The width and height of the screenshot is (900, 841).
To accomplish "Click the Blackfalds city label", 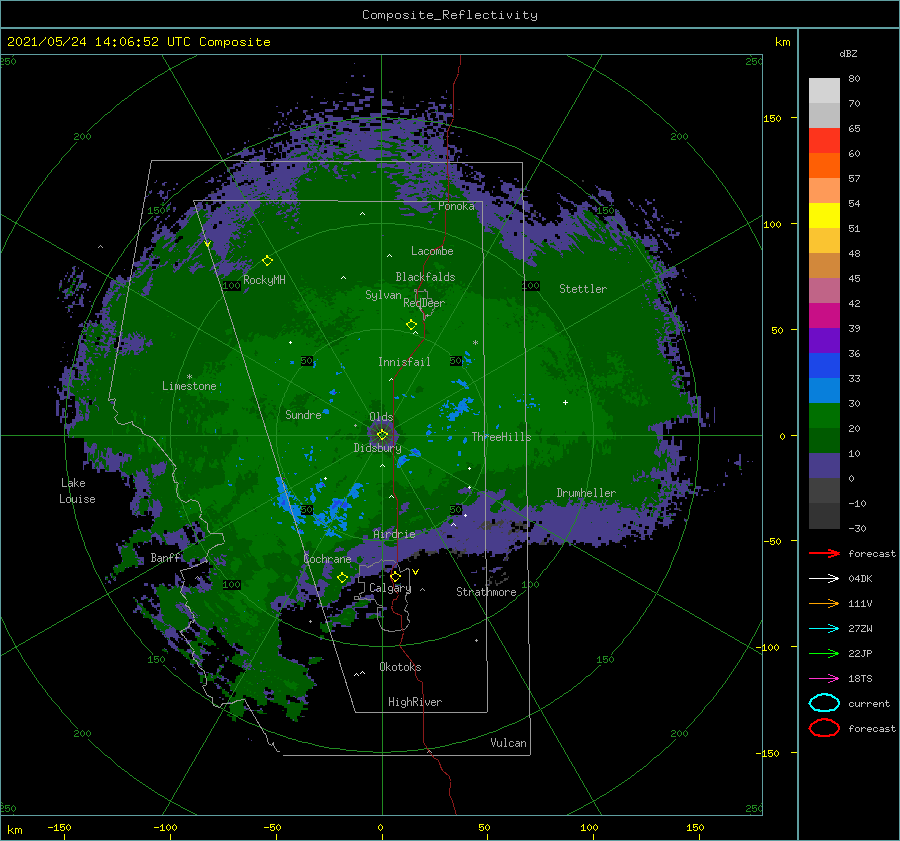I will click(425, 277).
